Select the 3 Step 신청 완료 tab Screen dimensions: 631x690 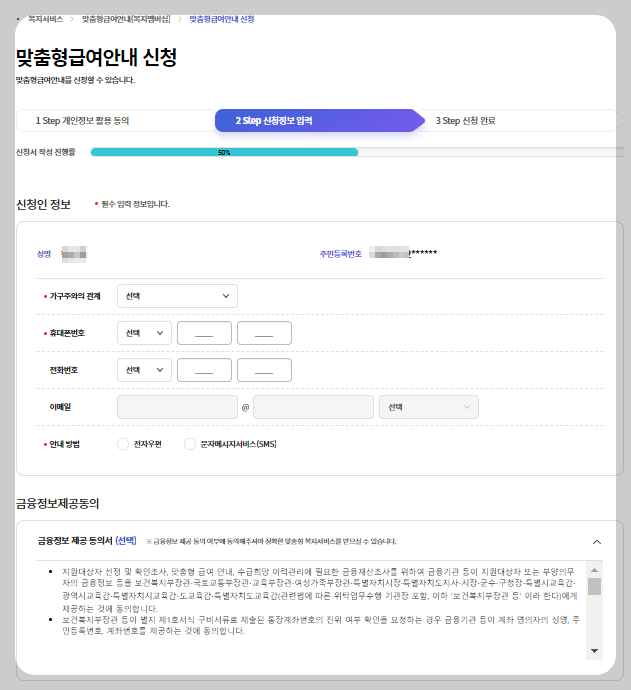pos(519,121)
